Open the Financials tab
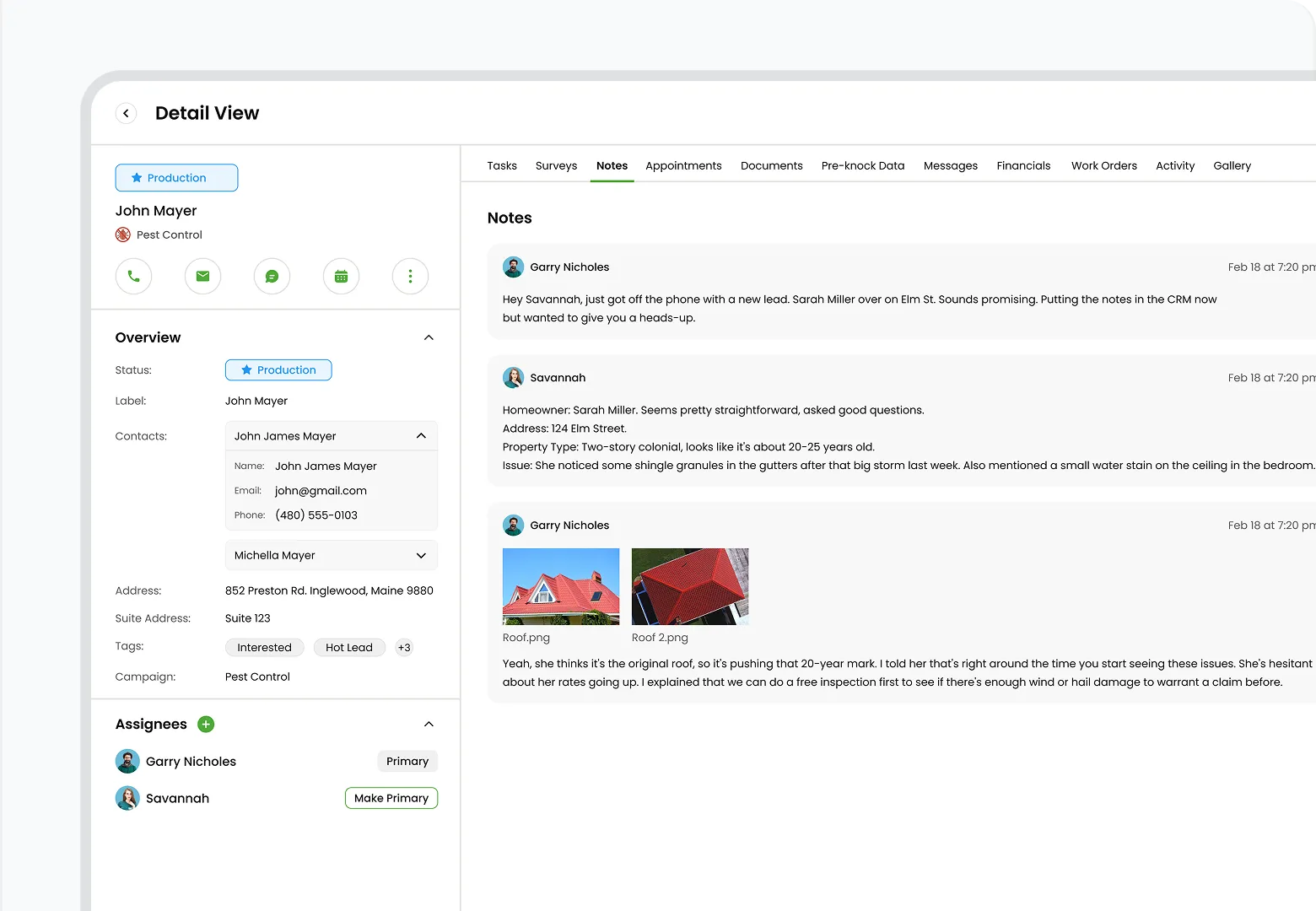The height and width of the screenshot is (911, 1316). click(x=1023, y=165)
